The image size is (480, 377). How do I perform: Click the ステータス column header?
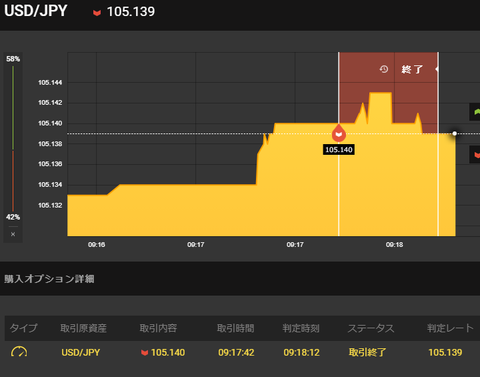[x=371, y=328]
